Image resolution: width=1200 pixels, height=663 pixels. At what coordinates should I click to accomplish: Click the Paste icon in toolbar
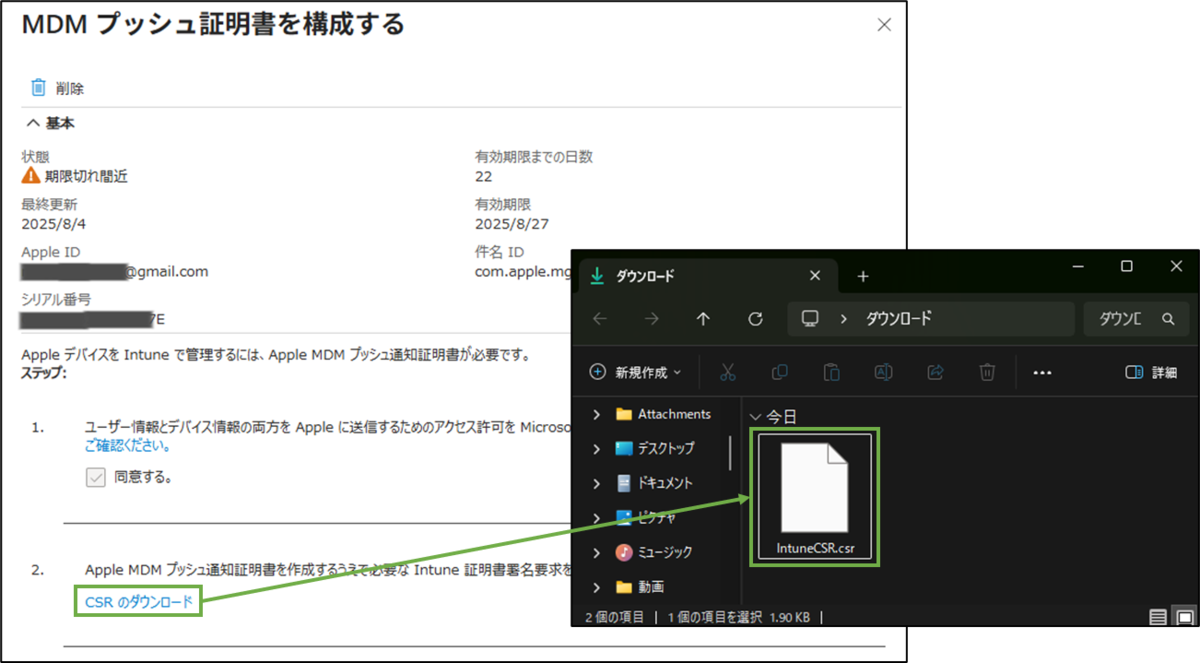(832, 372)
